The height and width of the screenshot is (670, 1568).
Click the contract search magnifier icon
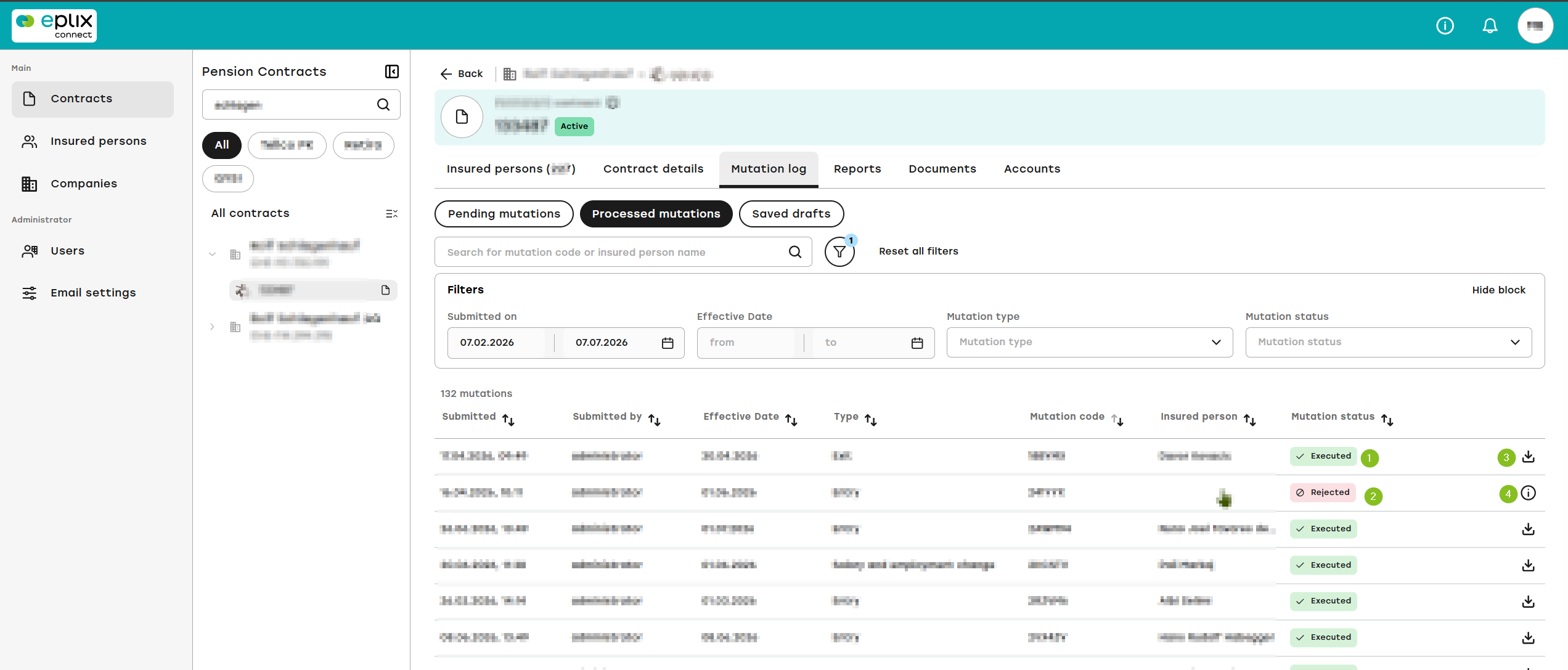[383, 105]
